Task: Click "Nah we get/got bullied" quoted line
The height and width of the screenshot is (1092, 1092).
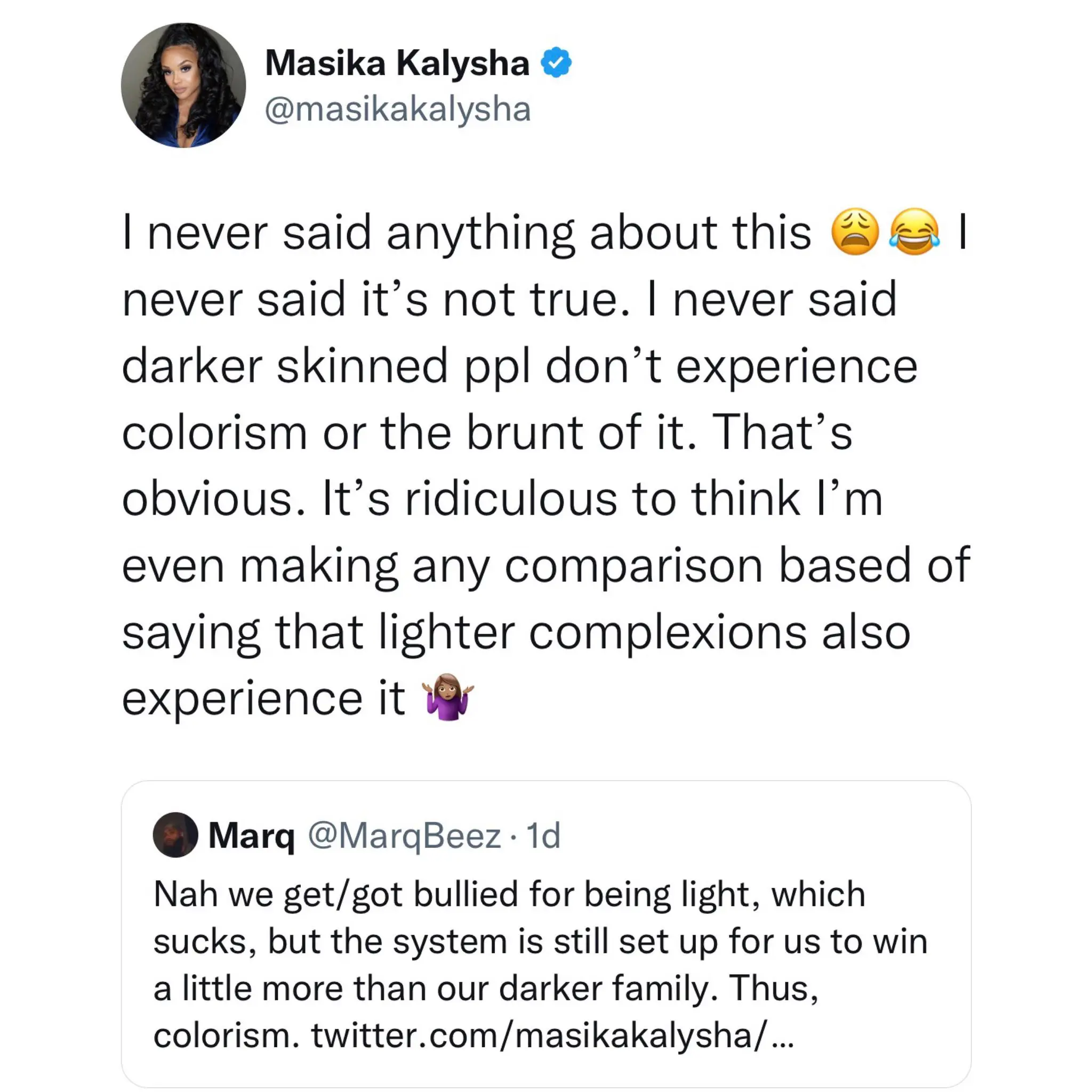Action: coord(509,894)
